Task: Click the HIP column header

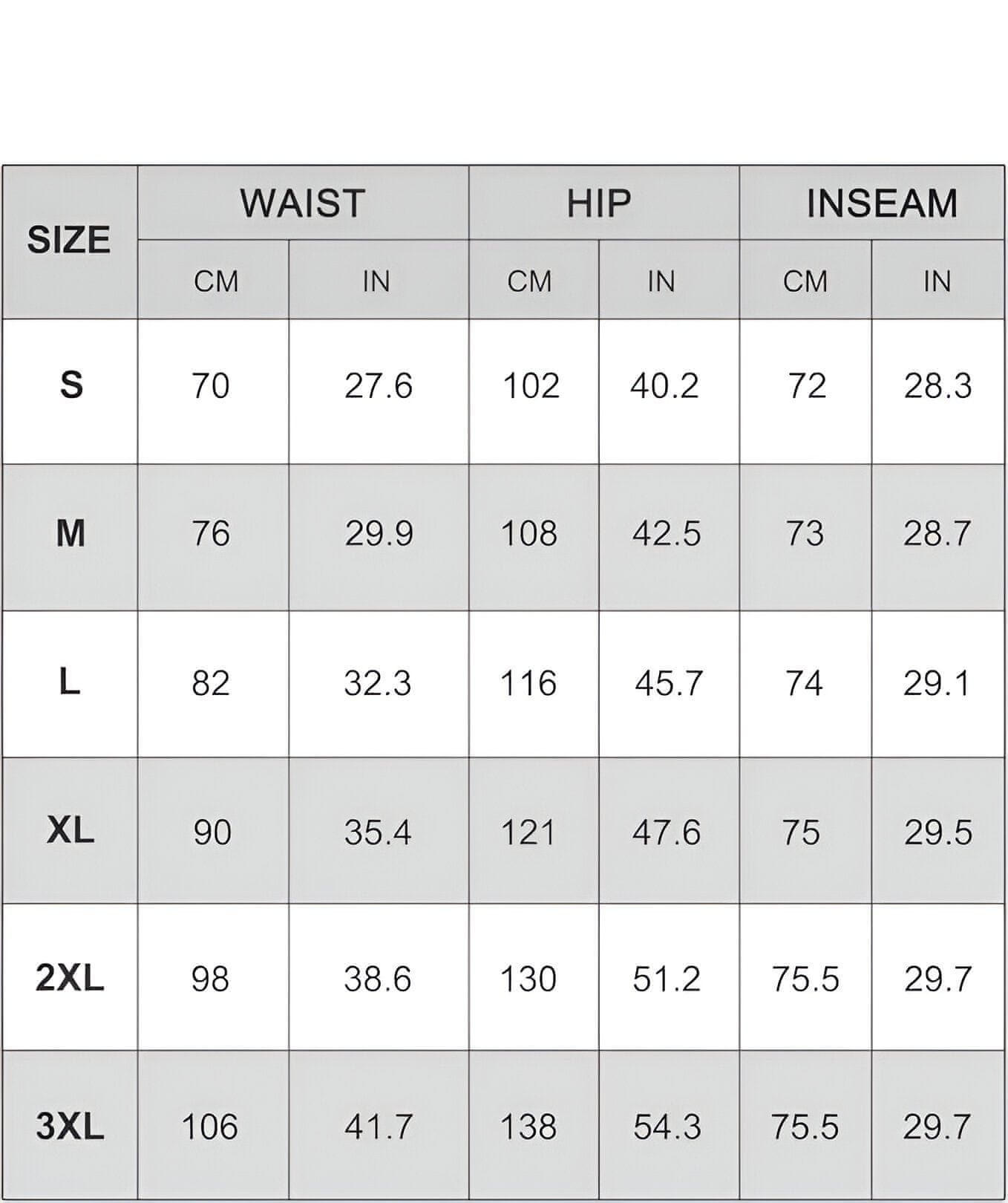Action: (599, 203)
